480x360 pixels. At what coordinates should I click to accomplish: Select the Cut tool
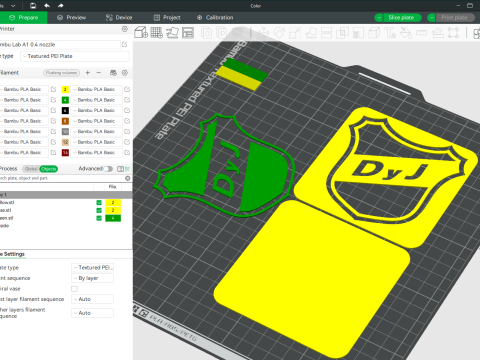click(x=326, y=33)
